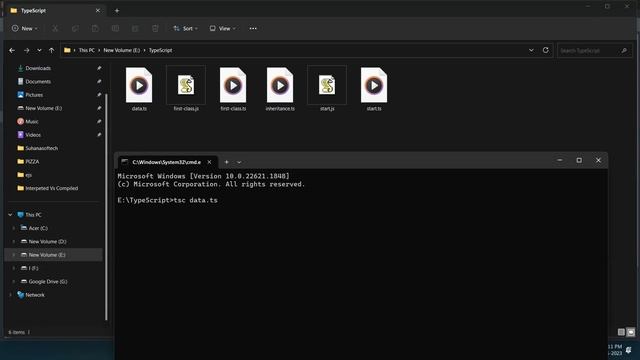Viewport: 640px width, 360px height.
Task: Select the cmd.exe terminal tab
Action: tap(167, 162)
